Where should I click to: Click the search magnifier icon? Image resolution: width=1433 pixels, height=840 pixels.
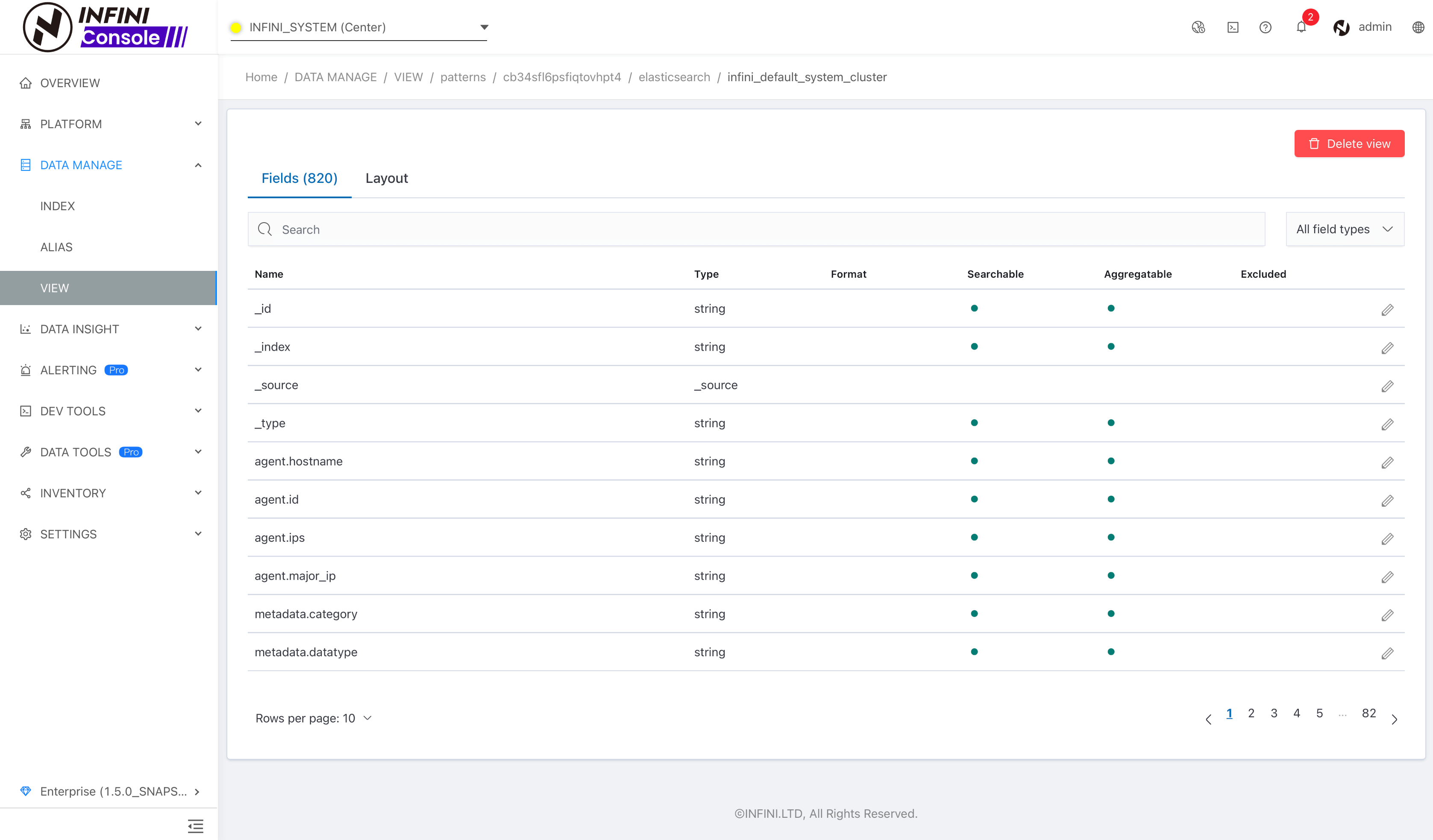(265, 229)
